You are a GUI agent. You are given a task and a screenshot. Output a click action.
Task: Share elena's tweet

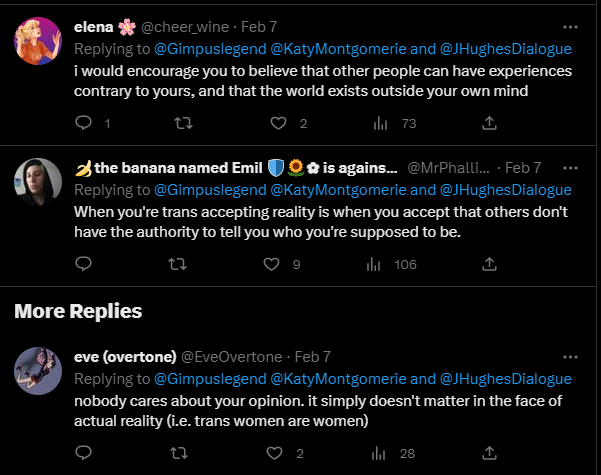[x=489, y=123]
